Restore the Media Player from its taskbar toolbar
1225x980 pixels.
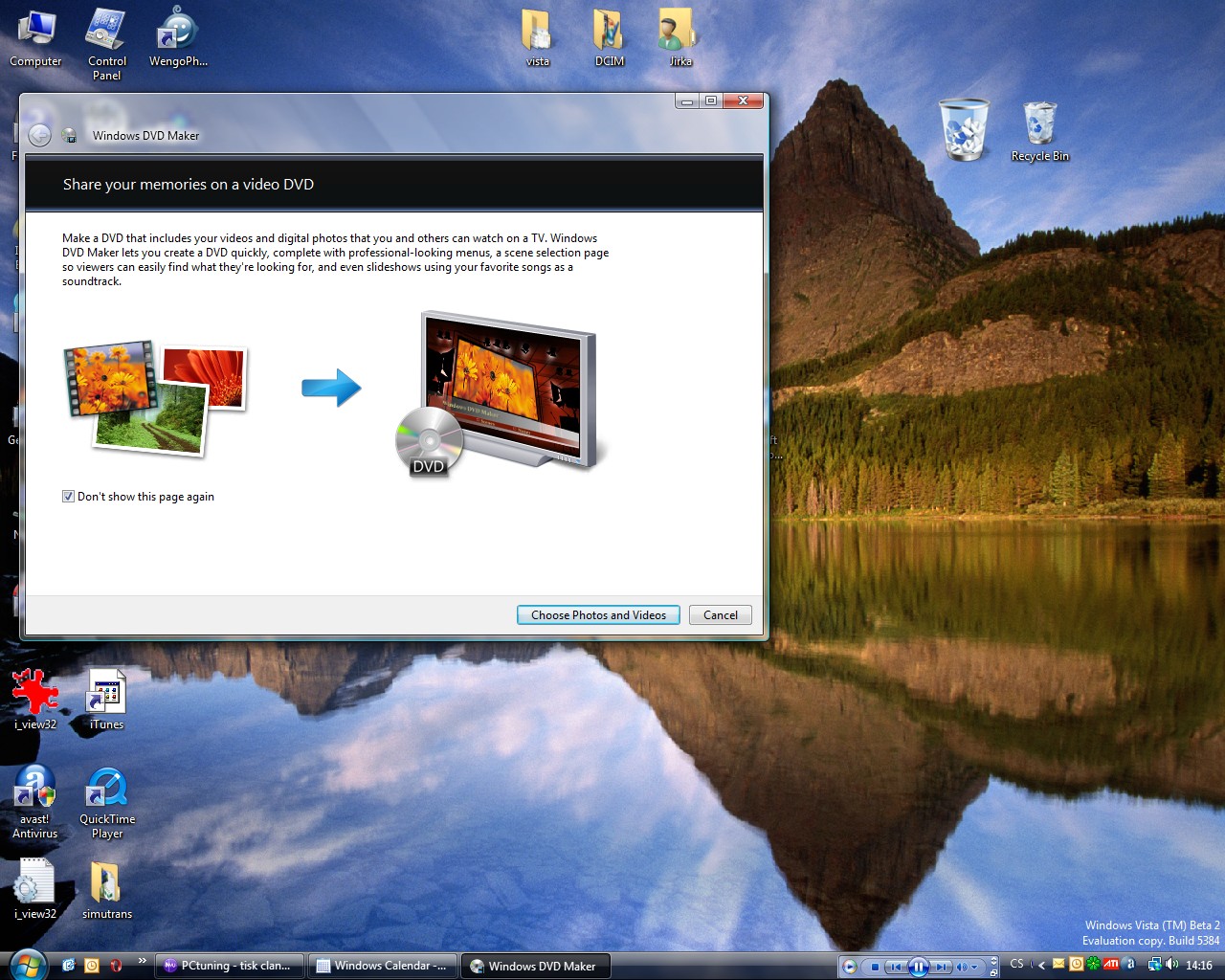tap(993, 973)
